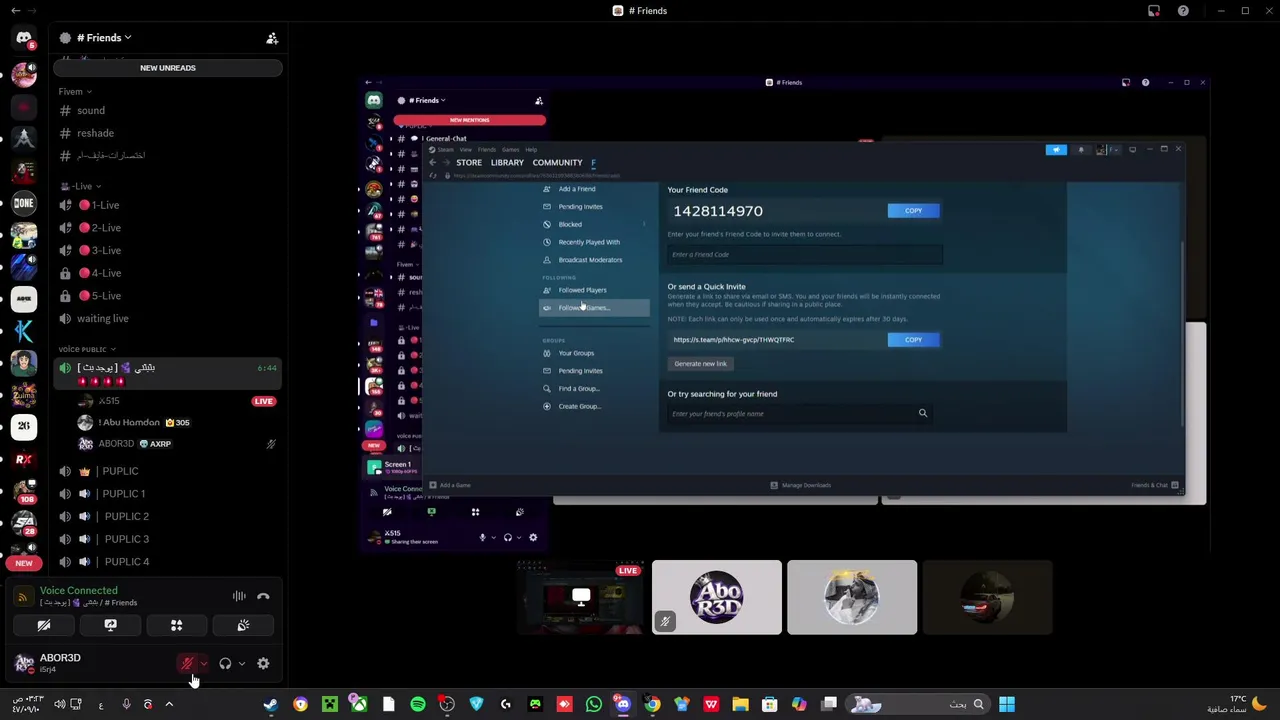The image size is (1280, 720).
Task: Start an activity with the shapes icon
Action: 176,625
